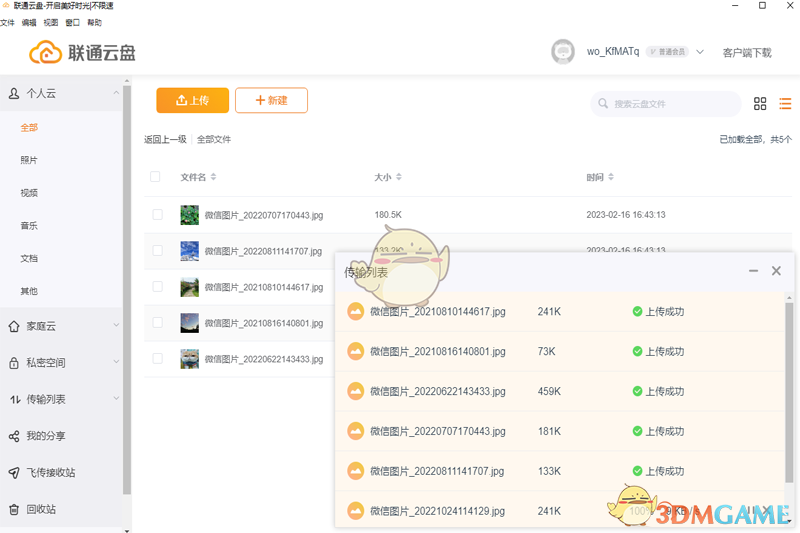Select the 照片 category in sidebar
The width and height of the screenshot is (800, 533).
pyautogui.click(x=29, y=160)
